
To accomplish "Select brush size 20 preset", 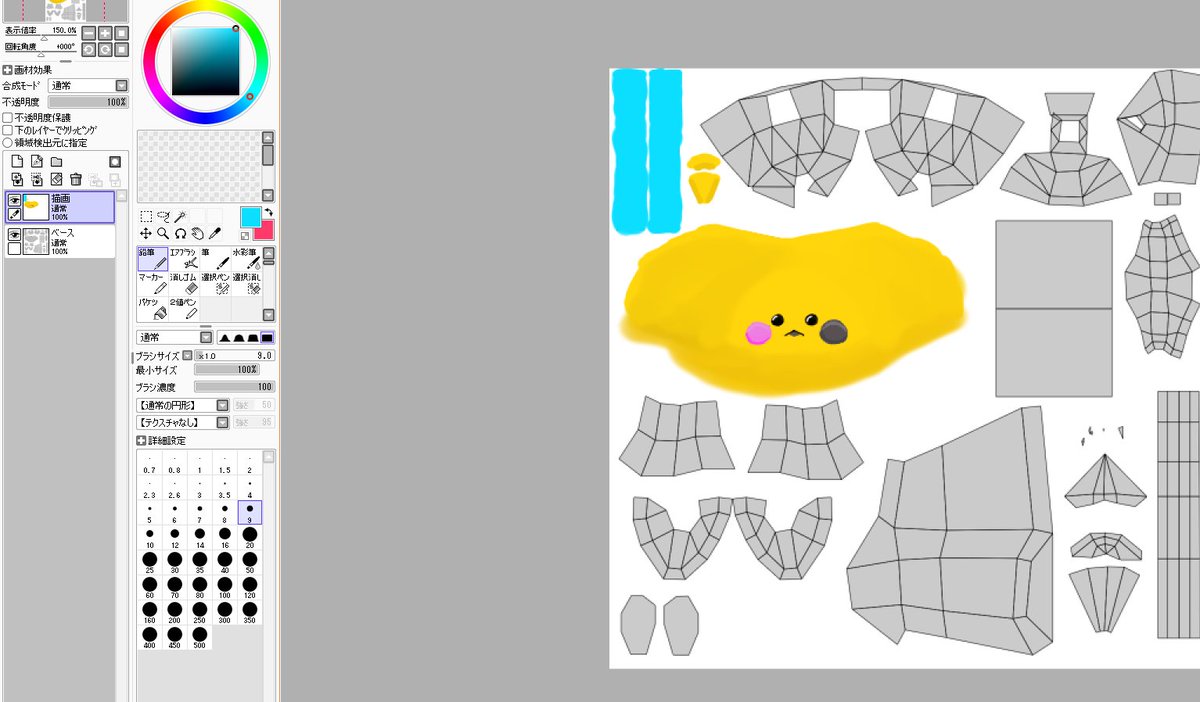I will click(249, 538).
